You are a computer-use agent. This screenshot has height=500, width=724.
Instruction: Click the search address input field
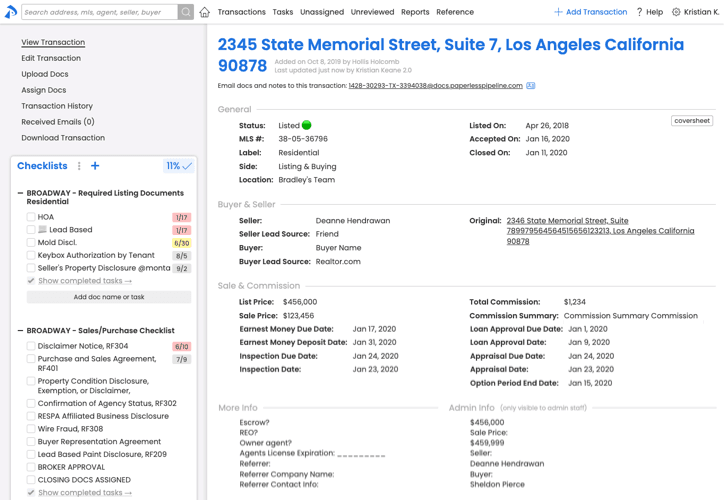click(100, 12)
